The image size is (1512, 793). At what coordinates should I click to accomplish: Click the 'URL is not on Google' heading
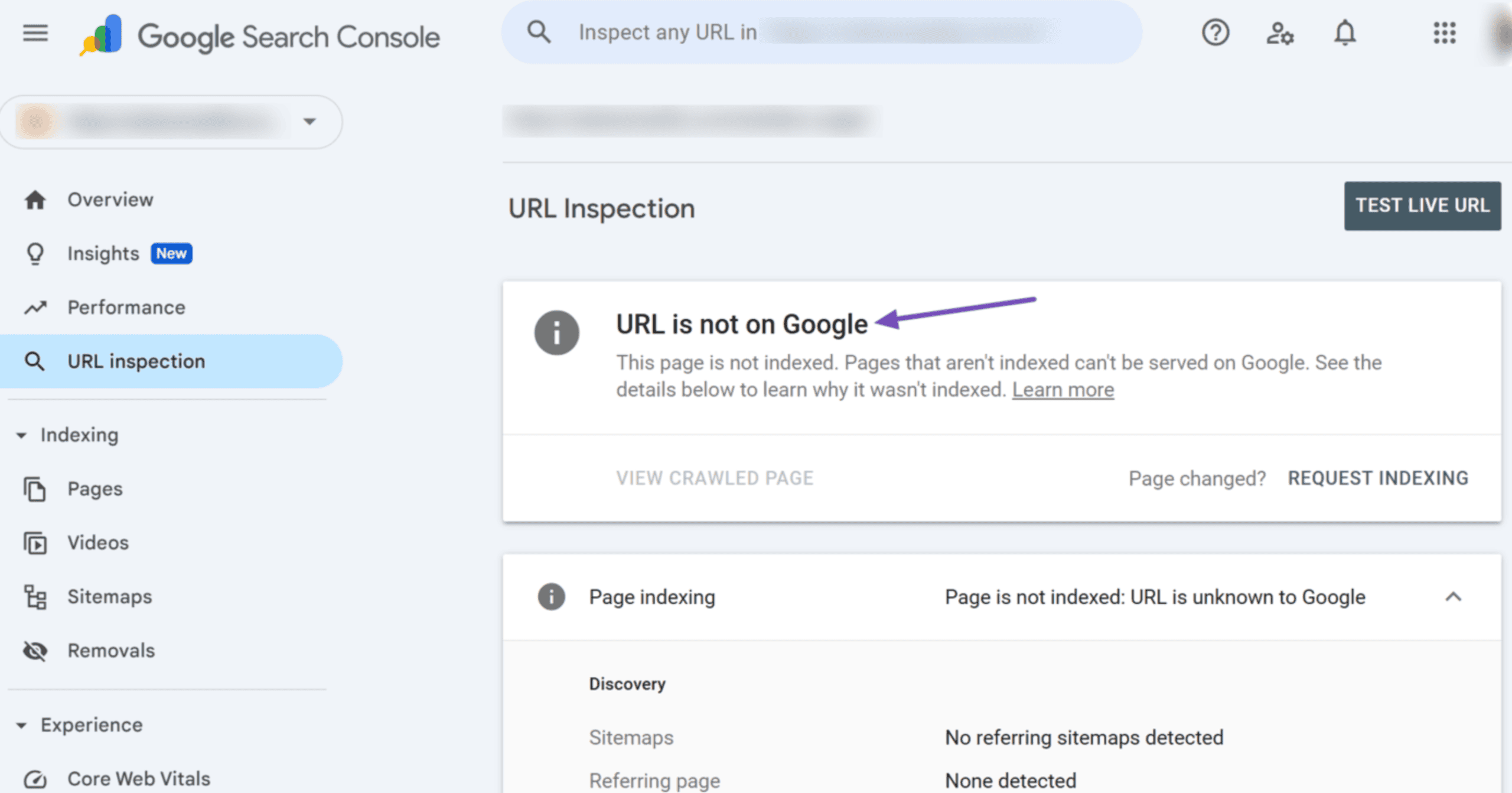[742, 324]
